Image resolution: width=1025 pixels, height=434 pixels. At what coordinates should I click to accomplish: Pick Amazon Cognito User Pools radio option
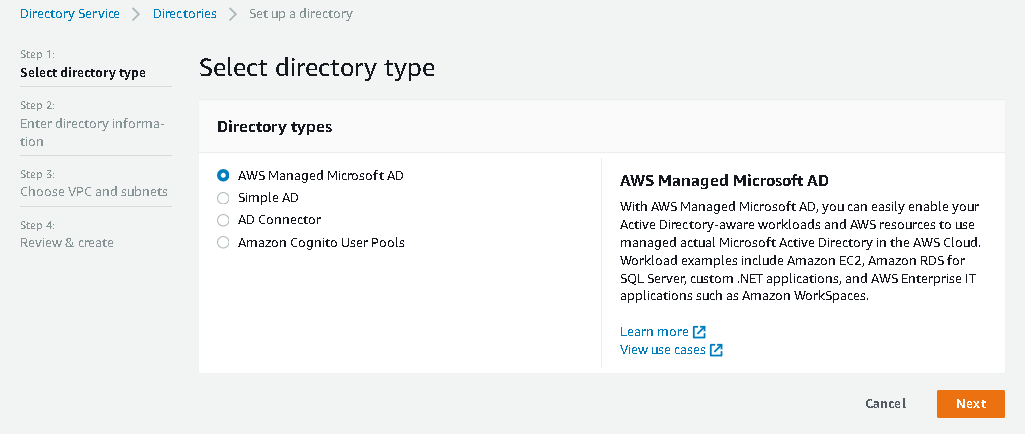tap(223, 242)
